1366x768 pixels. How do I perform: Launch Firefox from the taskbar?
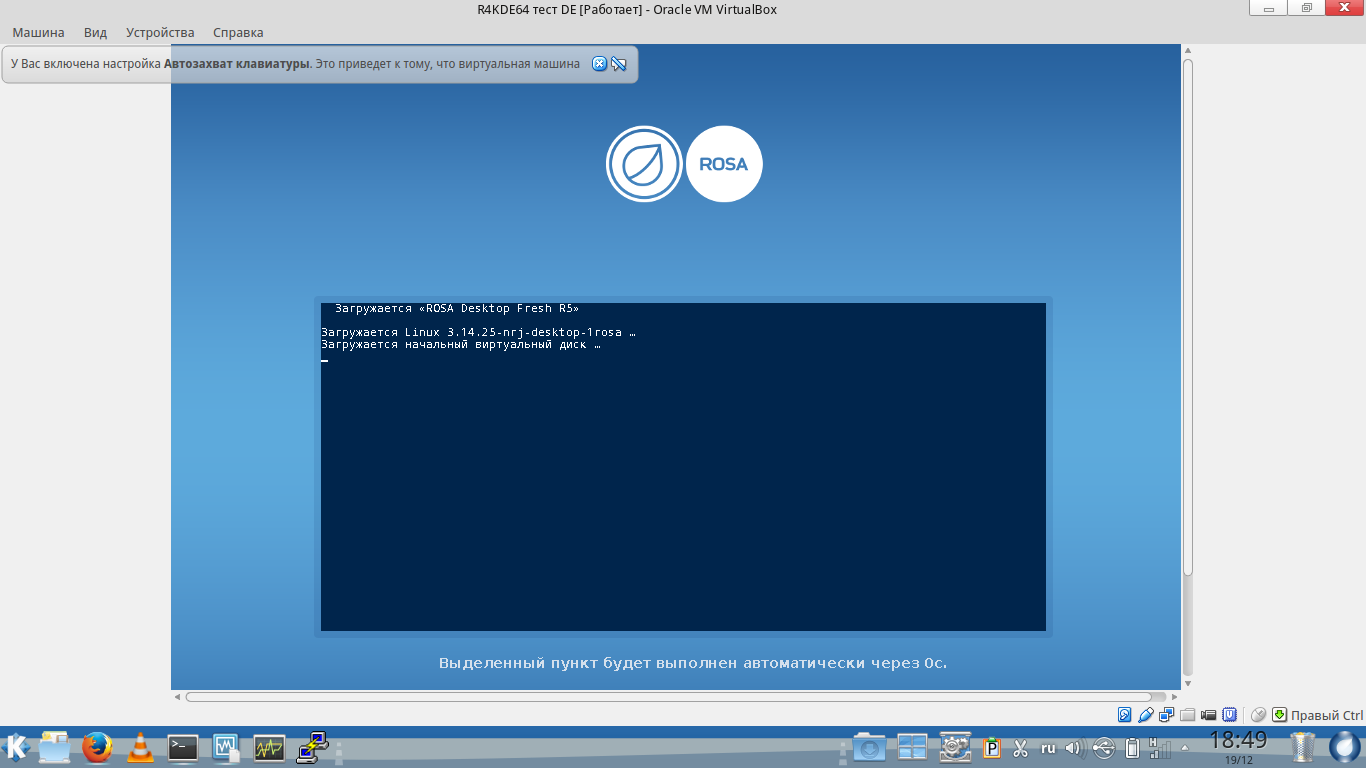coord(97,747)
